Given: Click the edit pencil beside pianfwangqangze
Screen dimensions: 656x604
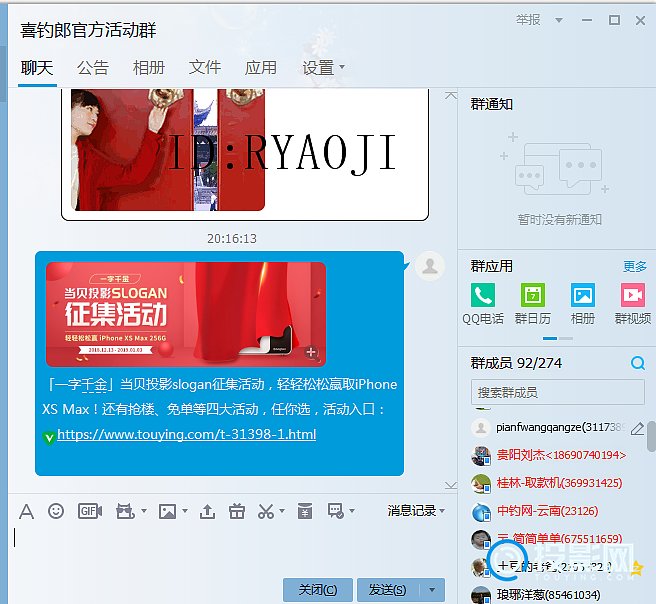Looking at the screenshot, I should [x=637, y=428].
